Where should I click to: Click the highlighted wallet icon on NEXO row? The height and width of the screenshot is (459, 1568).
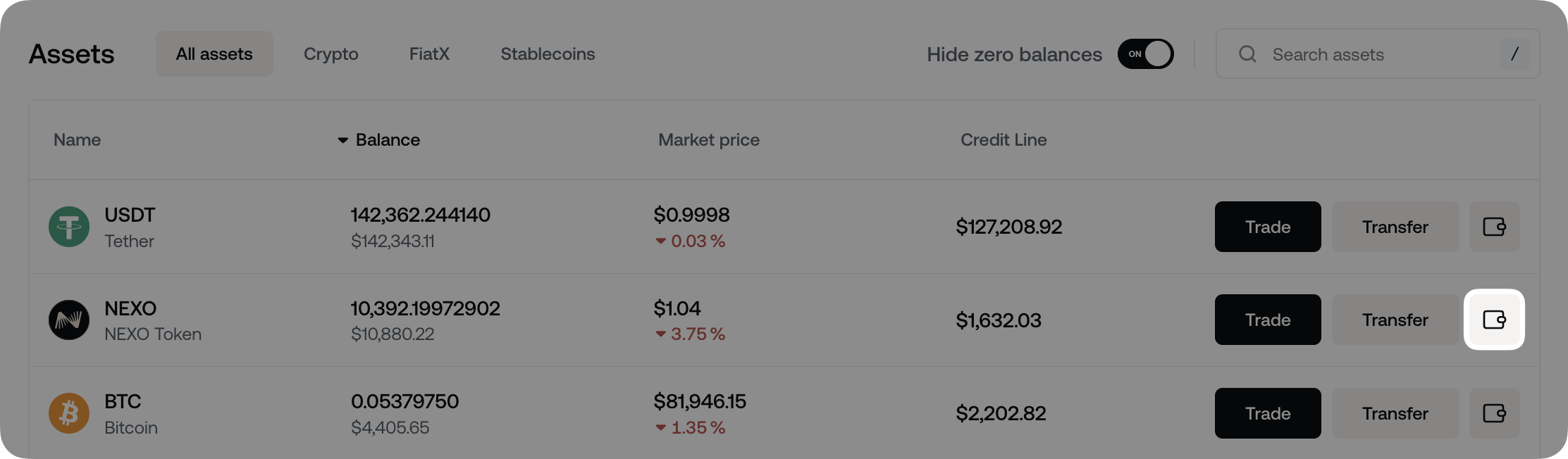click(1494, 320)
